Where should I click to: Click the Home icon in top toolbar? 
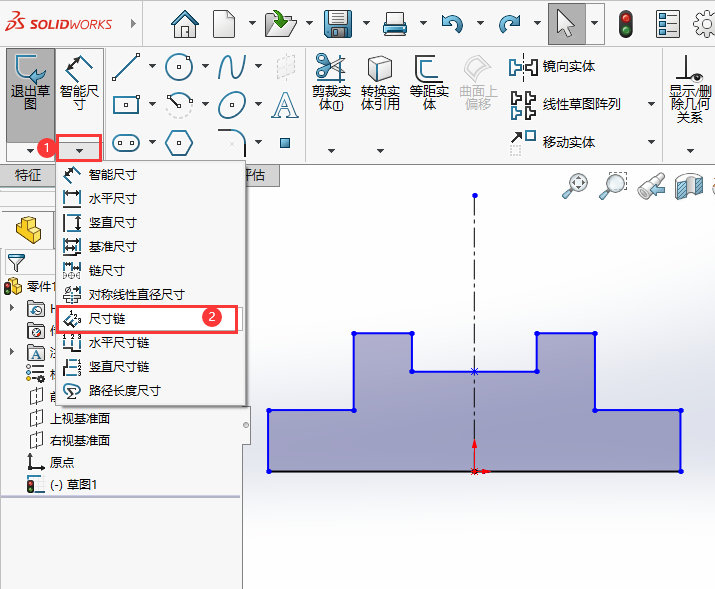pos(185,23)
